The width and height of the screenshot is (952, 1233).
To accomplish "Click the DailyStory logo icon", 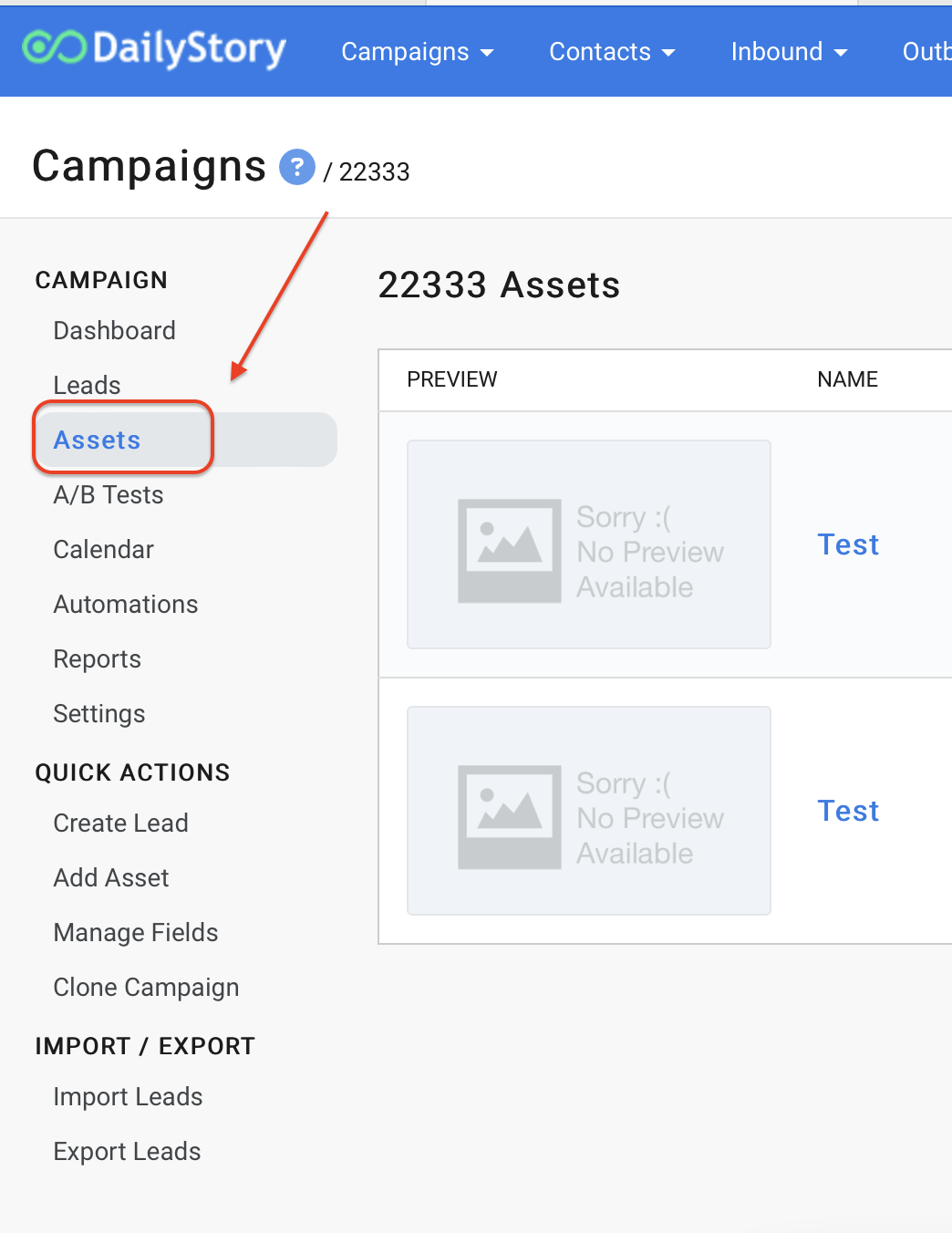I will pyautogui.click(x=55, y=48).
